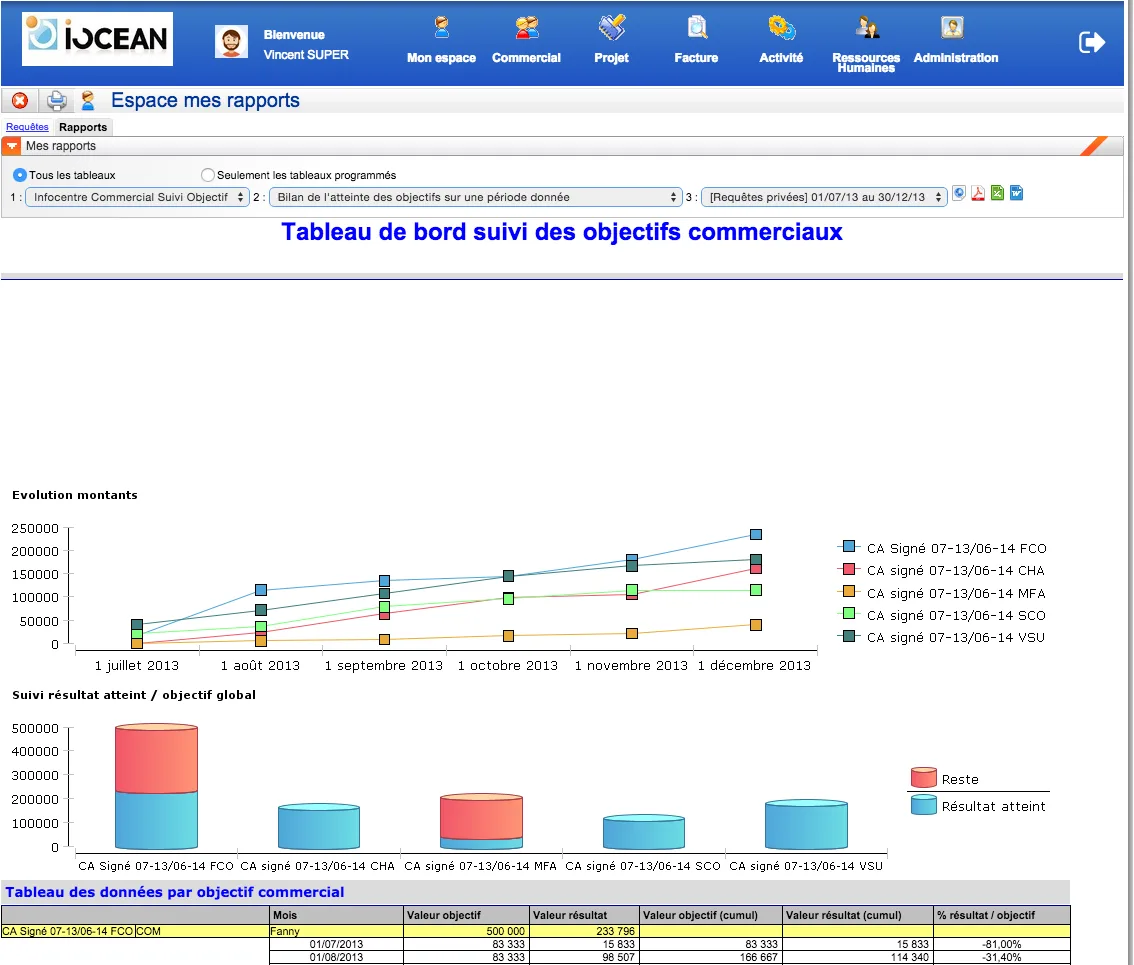The width and height of the screenshot is (1134, 965).
Task: Click the Résultat atteint legend cylinder
Action: point(924,804)
